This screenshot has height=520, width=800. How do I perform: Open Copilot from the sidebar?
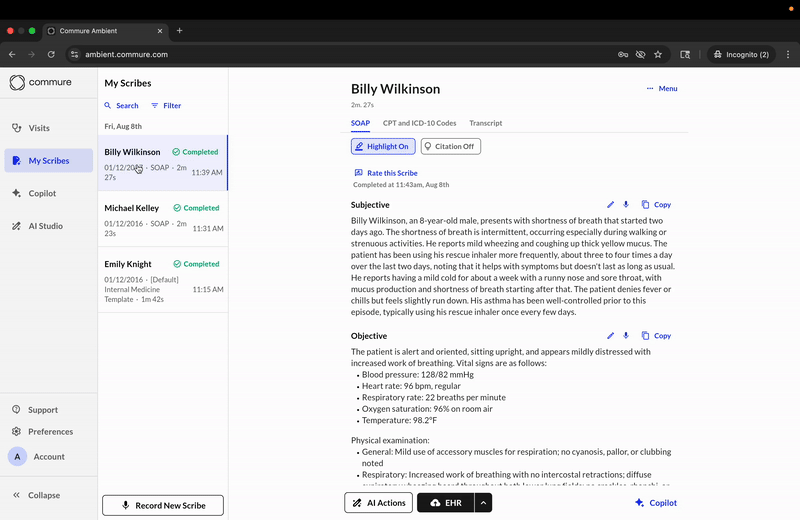[34, 193]
